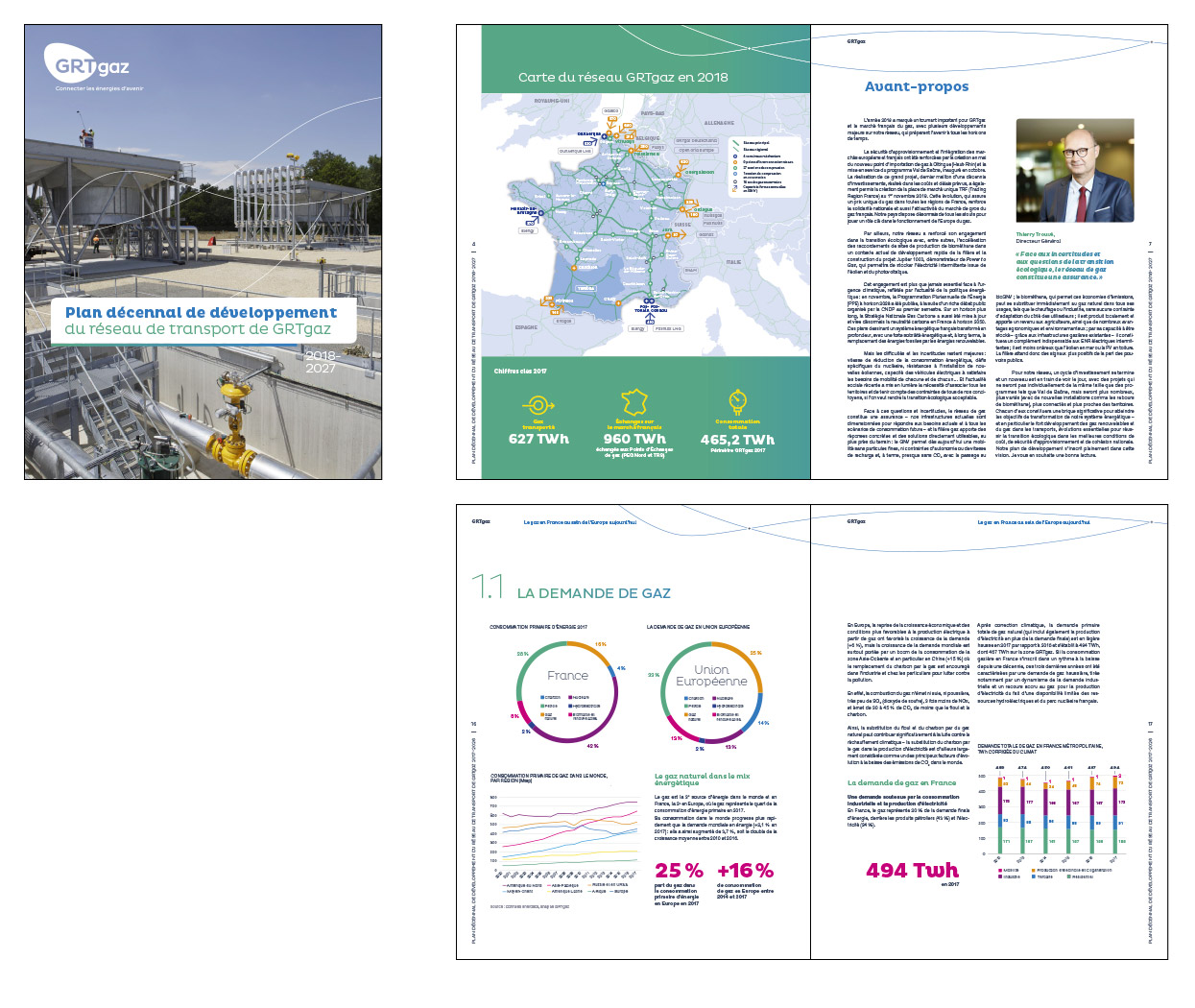Click the quote beginning 'Face aux incertitudes'
Image resolution: width=1195 pixels, height=1008 pixels.
point(1064,266)
